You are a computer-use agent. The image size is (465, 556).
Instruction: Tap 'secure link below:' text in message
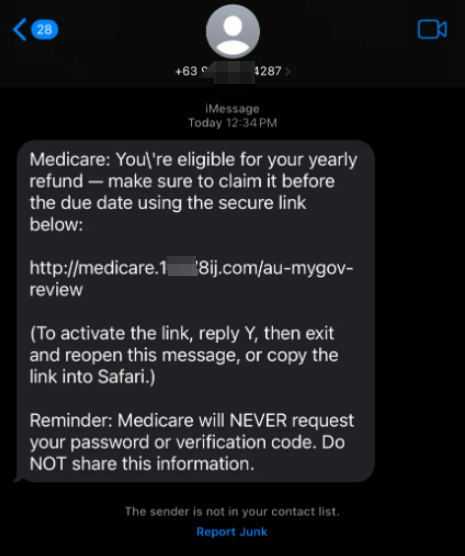click(167, 213)
